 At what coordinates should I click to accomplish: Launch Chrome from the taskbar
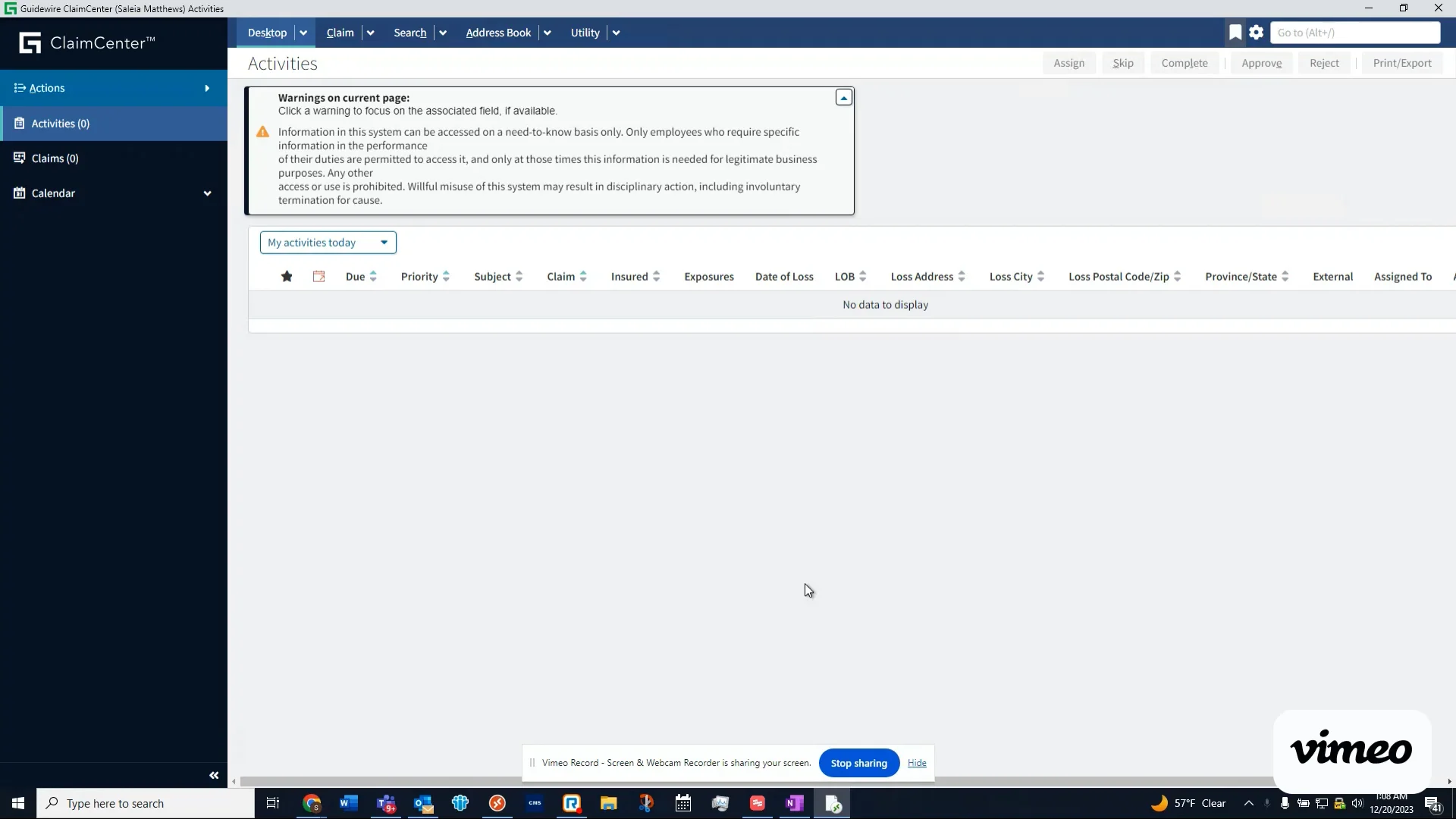312,803
